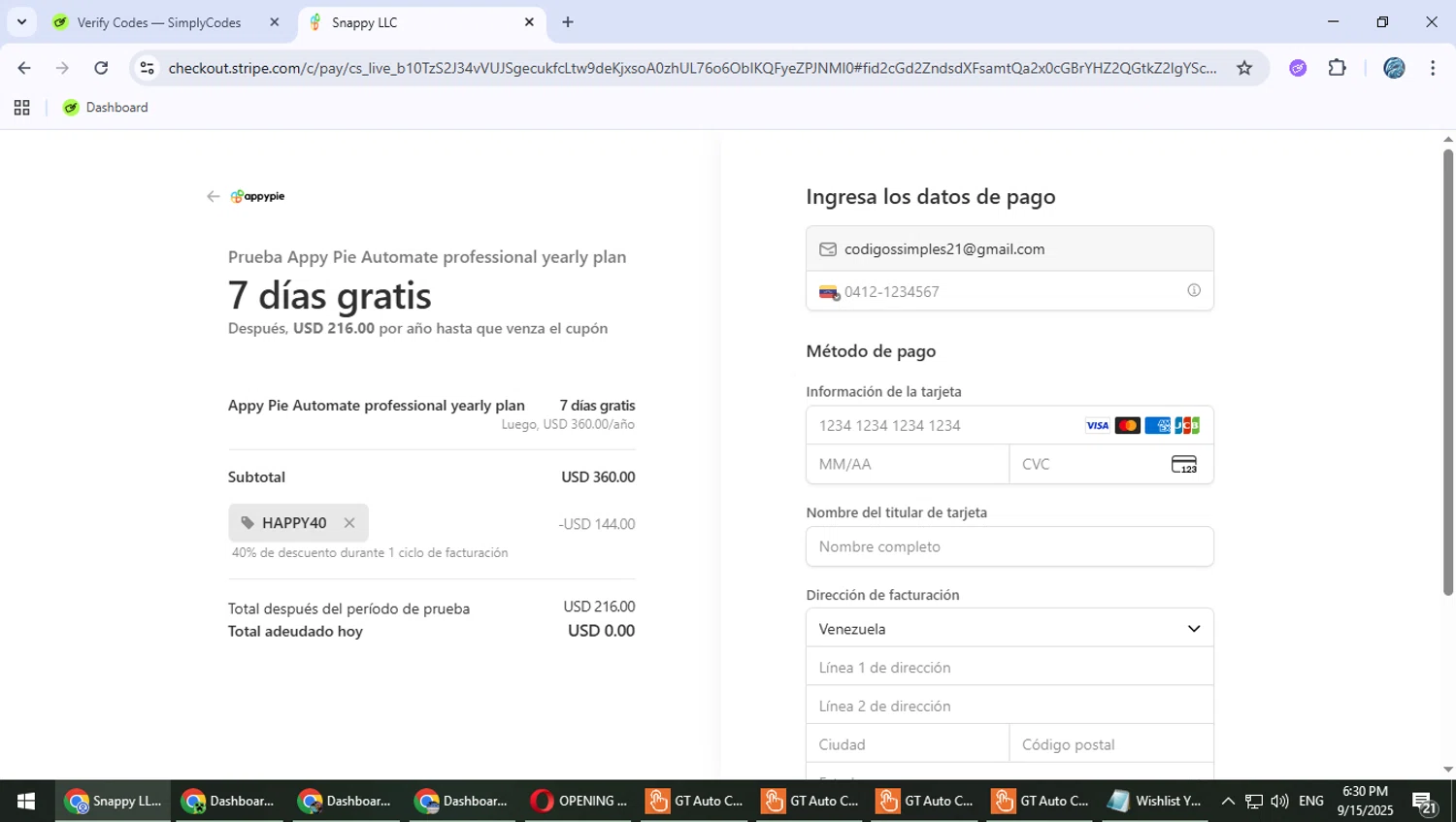Focus the Nombre completo field
This screenshot has width=1456, height=822.
1009,546
